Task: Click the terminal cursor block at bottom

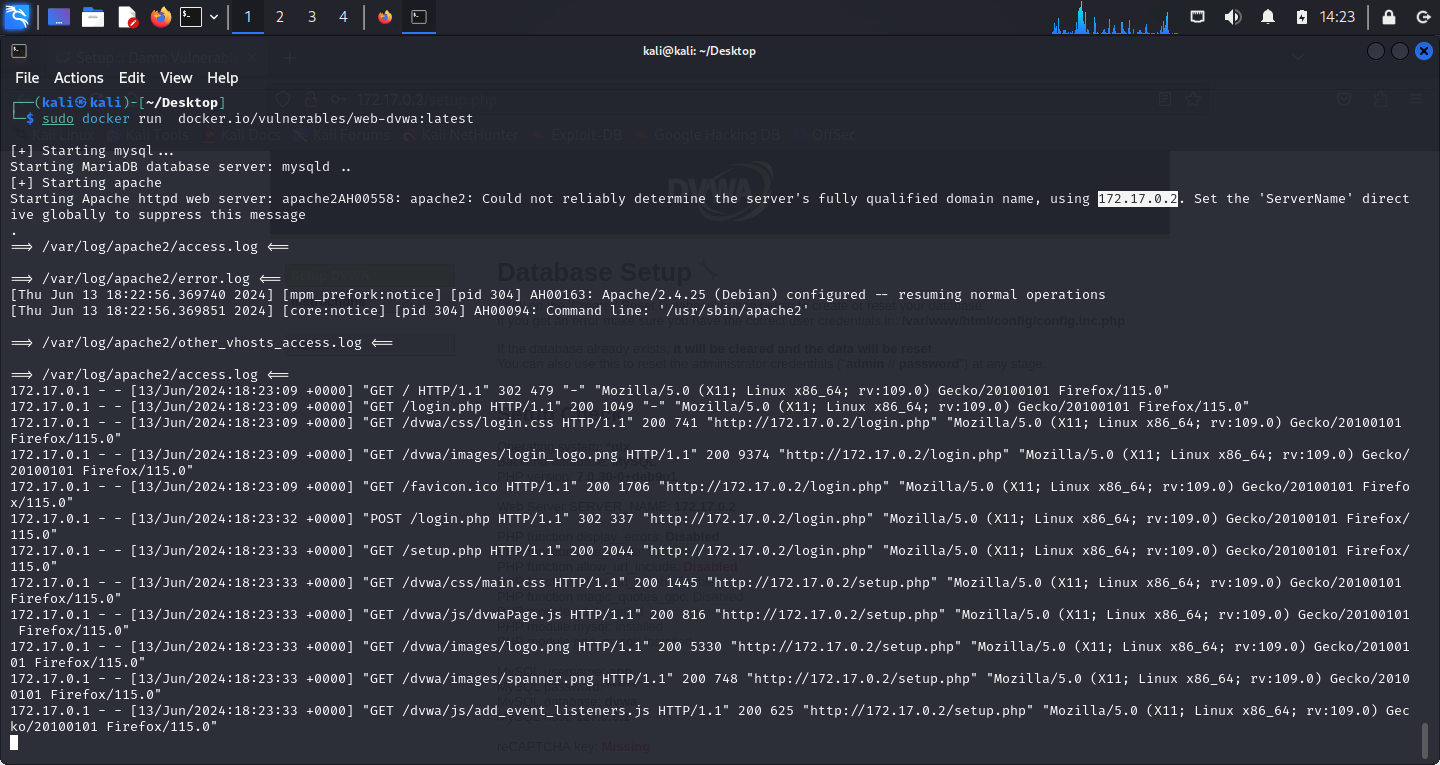Action: 14,742
